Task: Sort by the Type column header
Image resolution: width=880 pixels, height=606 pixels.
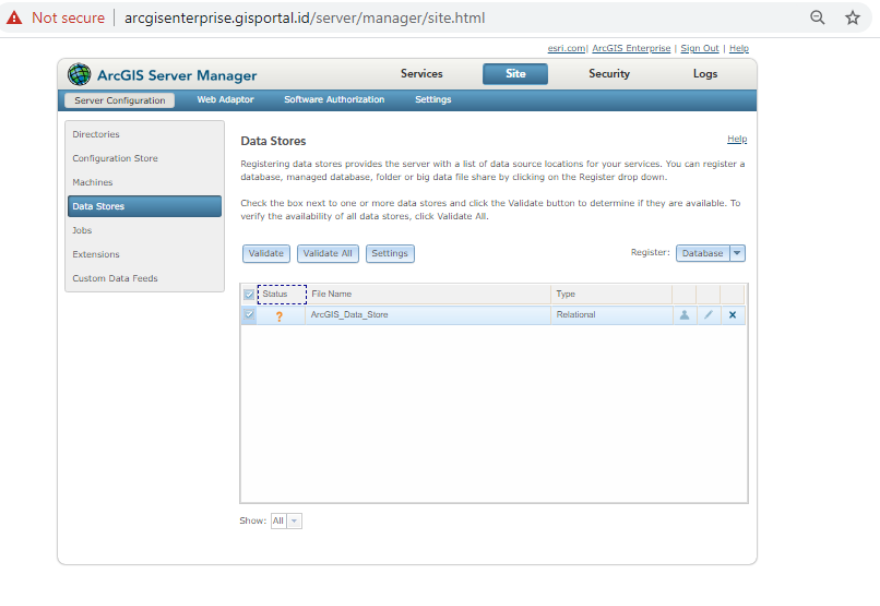Action: point(611,294)
